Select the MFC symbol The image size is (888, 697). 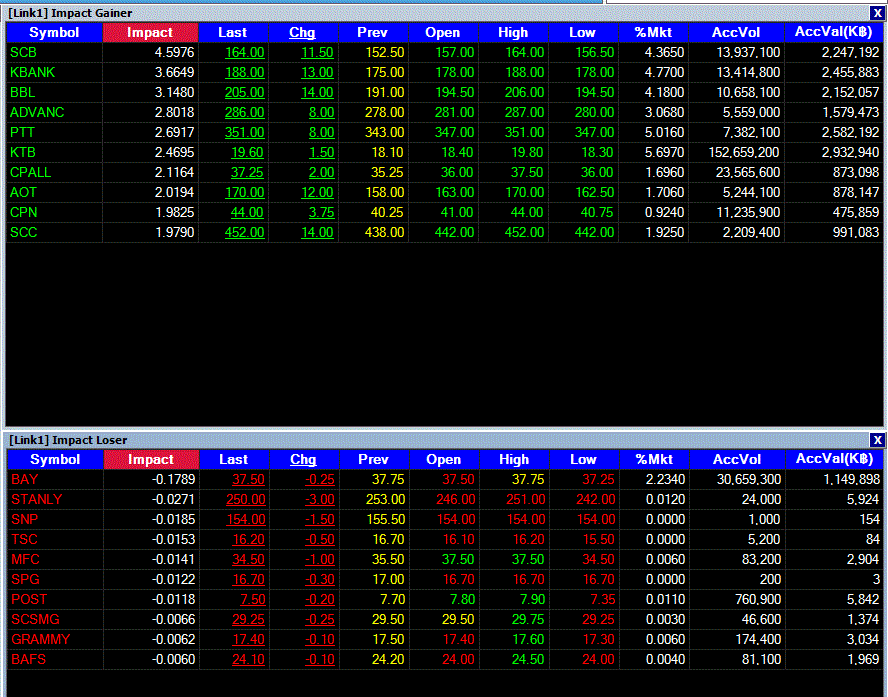(25, 559)
